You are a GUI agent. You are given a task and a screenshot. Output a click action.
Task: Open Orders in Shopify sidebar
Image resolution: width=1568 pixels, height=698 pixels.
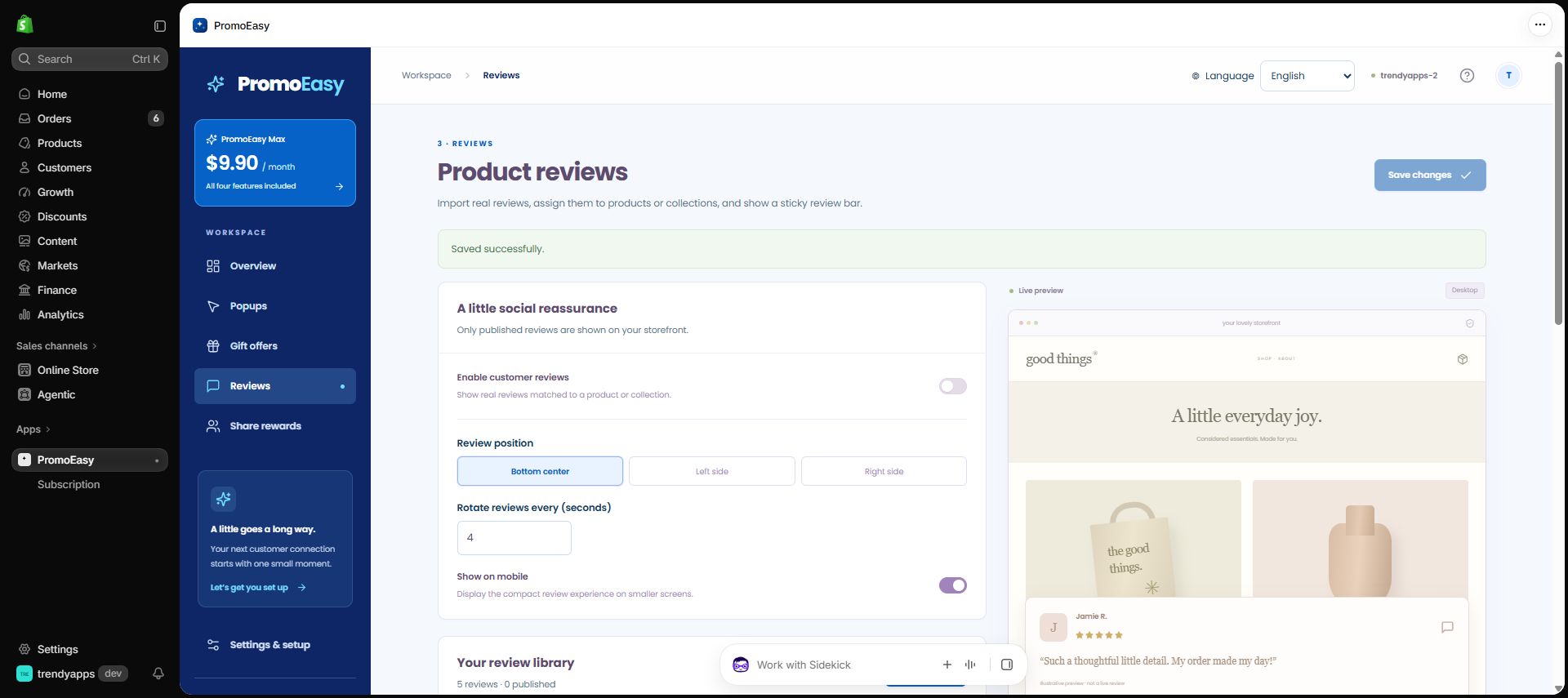(90, 118)
